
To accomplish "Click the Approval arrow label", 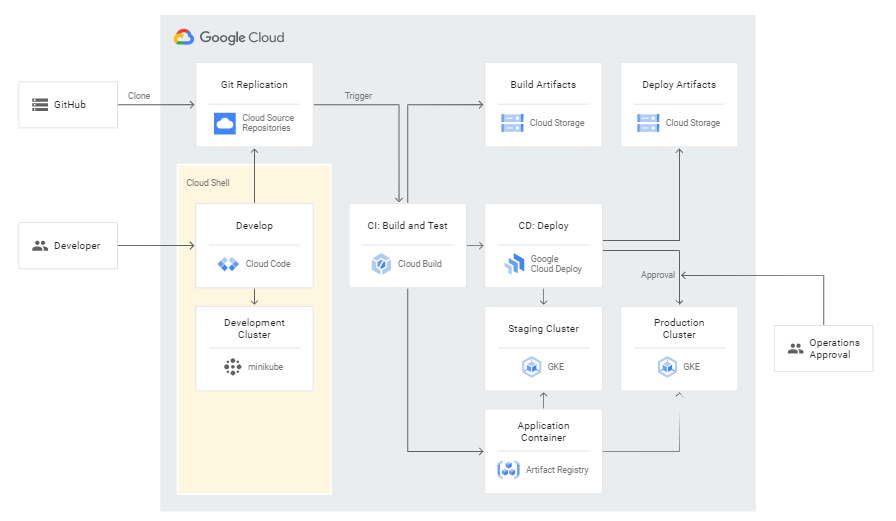I will click(658, 275).
